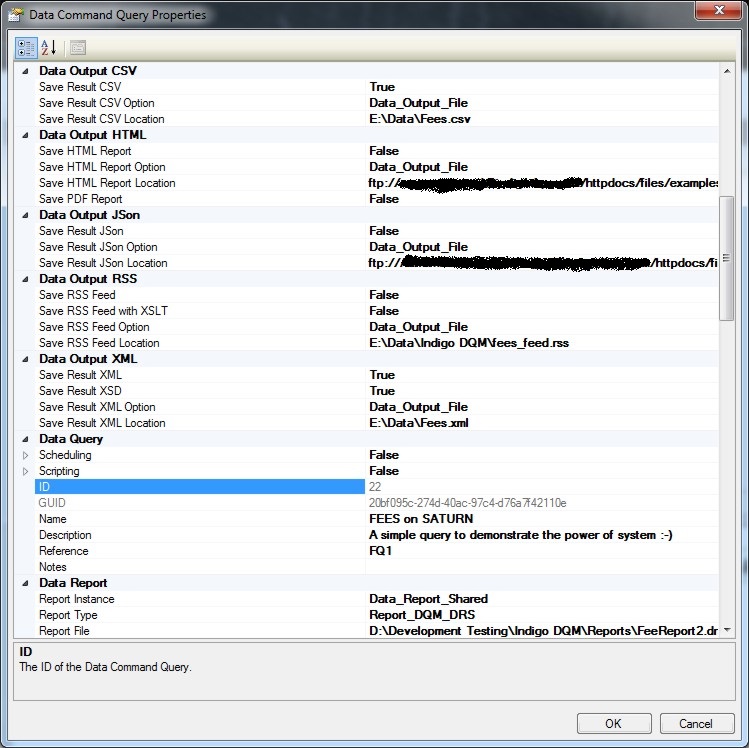
Task: Collapse the Data Output HTML category
Action: (x=26, y=135)
